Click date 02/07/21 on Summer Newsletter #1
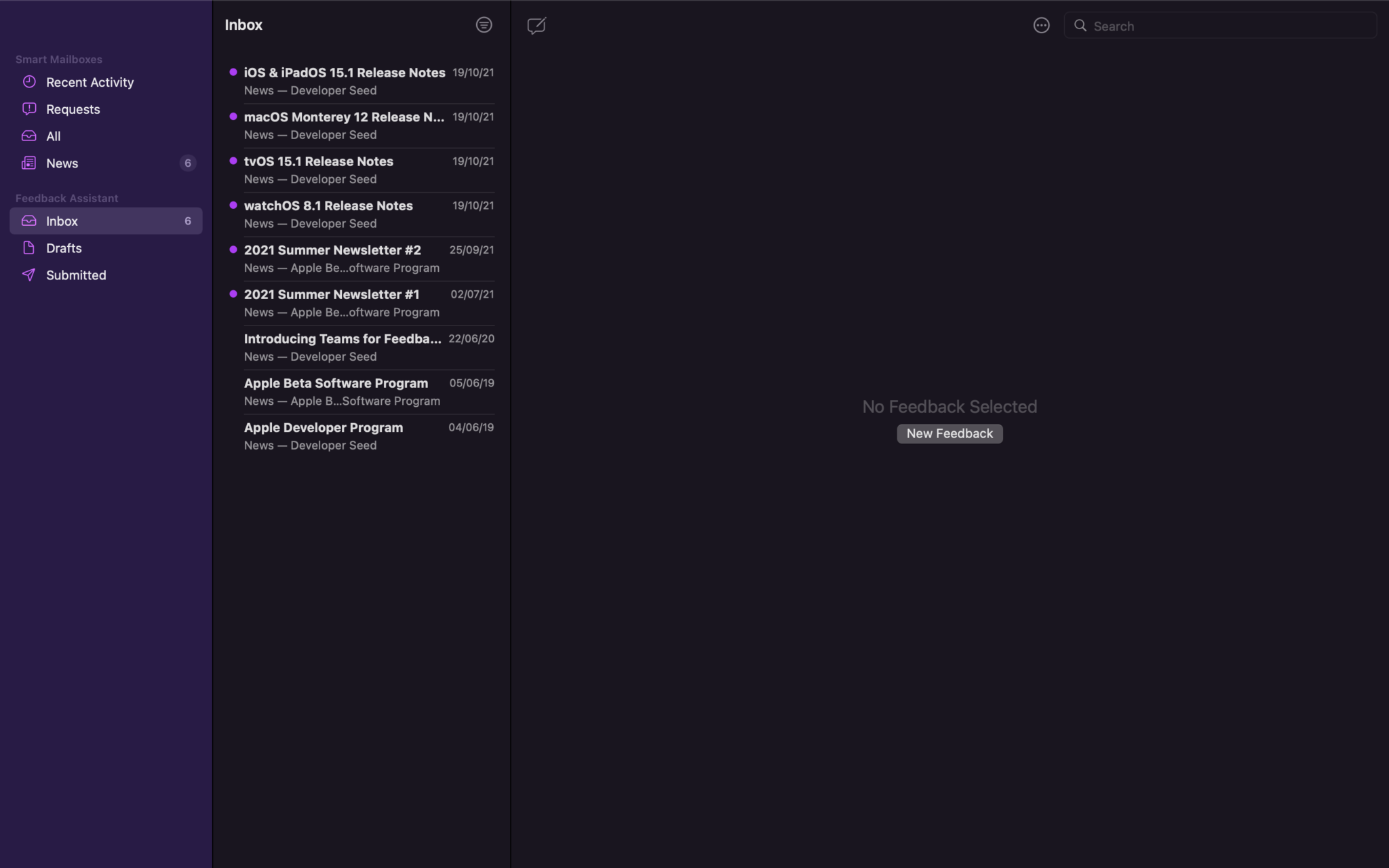The image size is (1389, 868). click(x=473, y=294)
